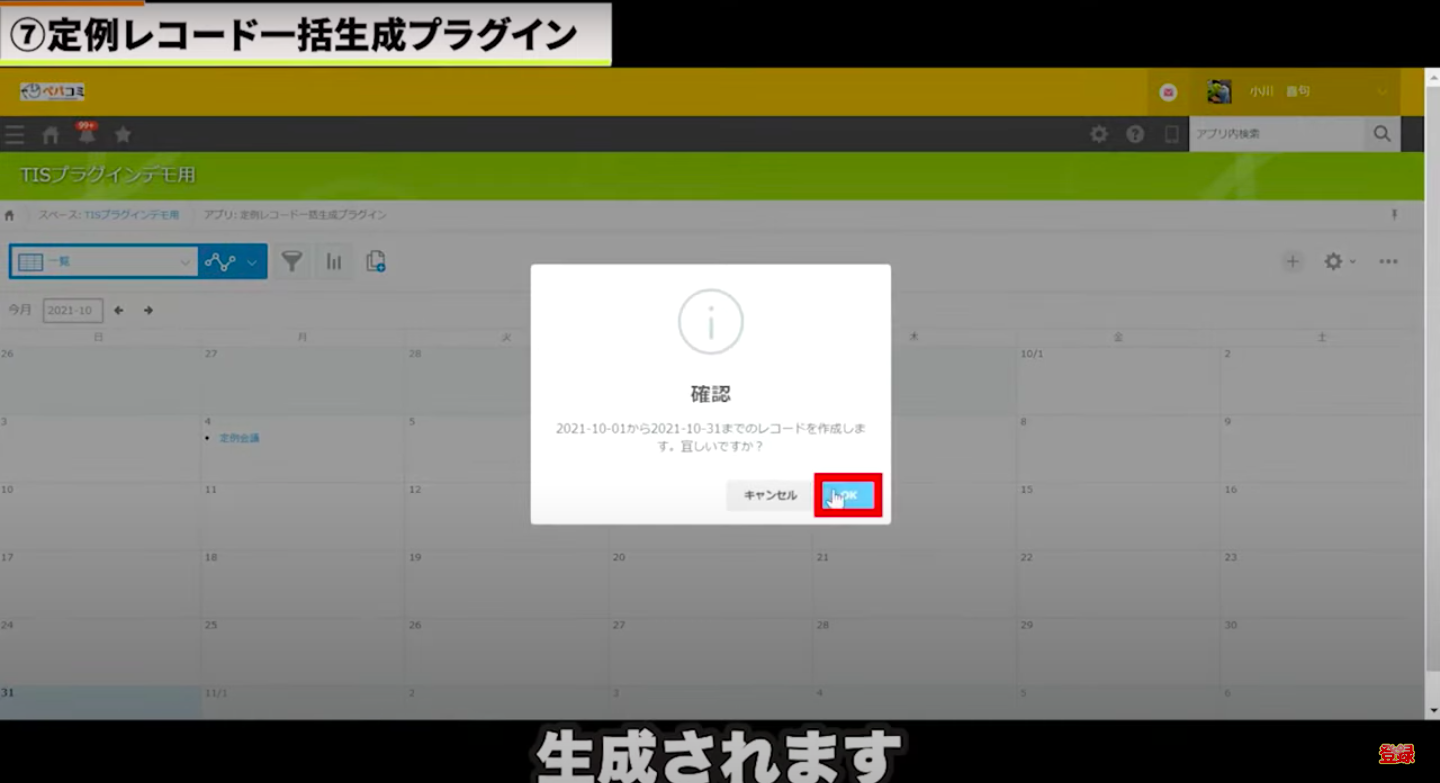Click the favorites star icon
Screen dimensions: 1440x783
pyautogui.click(x=123, y=135)
